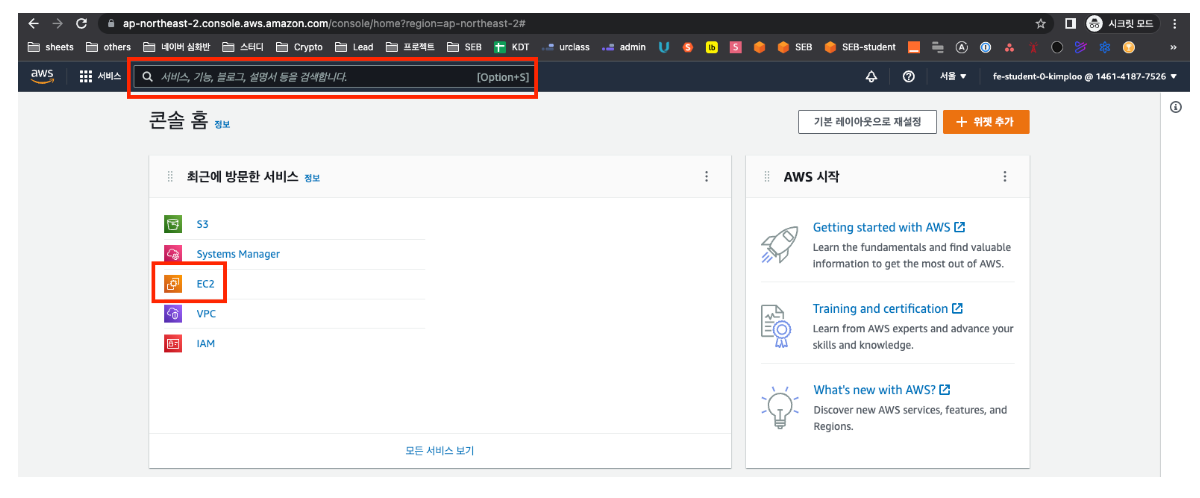Click the 시크릿 모드 incognito indicator
Image resolution: width=1200 pixels, height=498 pixels.
(x=1120, y=23)
